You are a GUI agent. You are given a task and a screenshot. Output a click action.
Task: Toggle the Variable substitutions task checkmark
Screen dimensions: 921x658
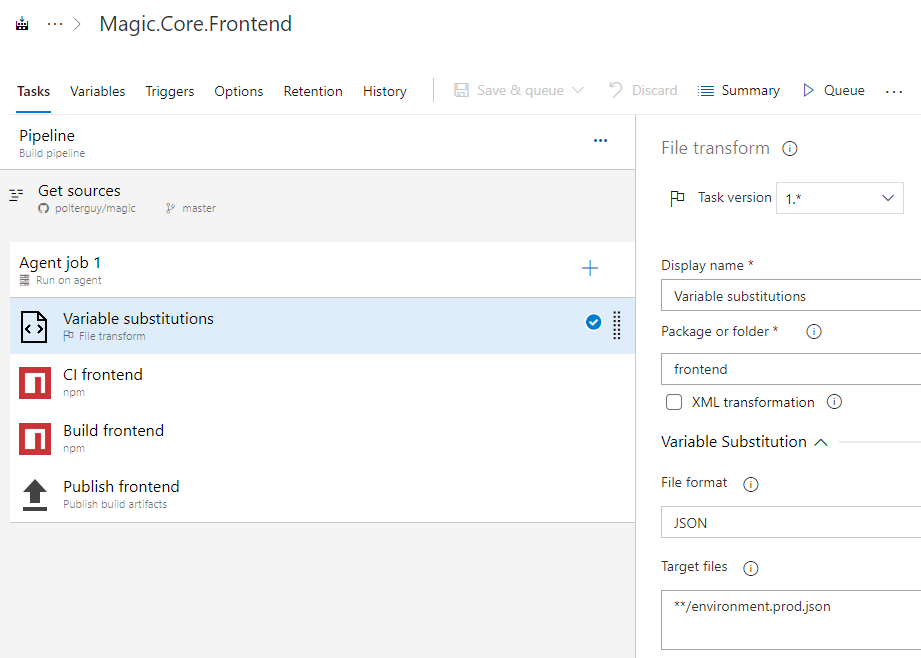pyautogui.click(x=593, y=322)
